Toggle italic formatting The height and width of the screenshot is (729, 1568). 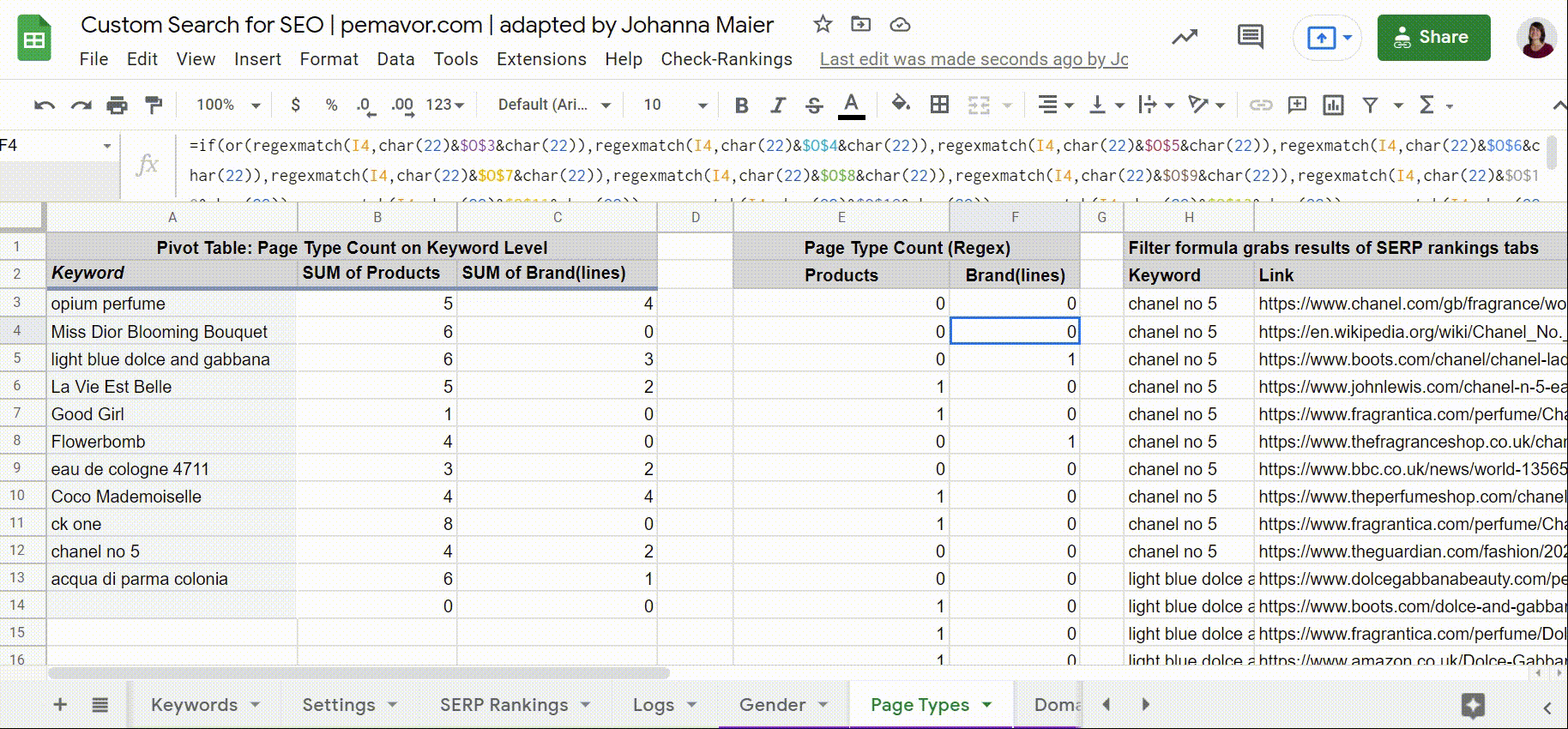(778, 105)
